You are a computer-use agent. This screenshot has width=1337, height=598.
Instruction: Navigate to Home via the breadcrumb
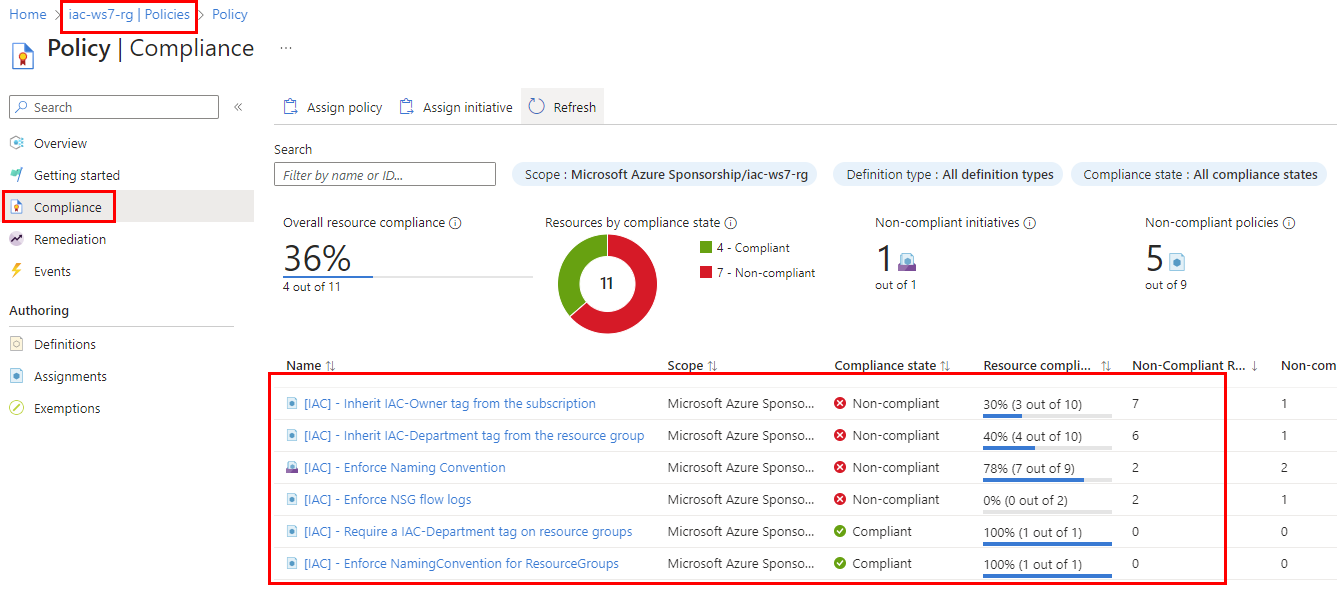(x=27, y=14)
